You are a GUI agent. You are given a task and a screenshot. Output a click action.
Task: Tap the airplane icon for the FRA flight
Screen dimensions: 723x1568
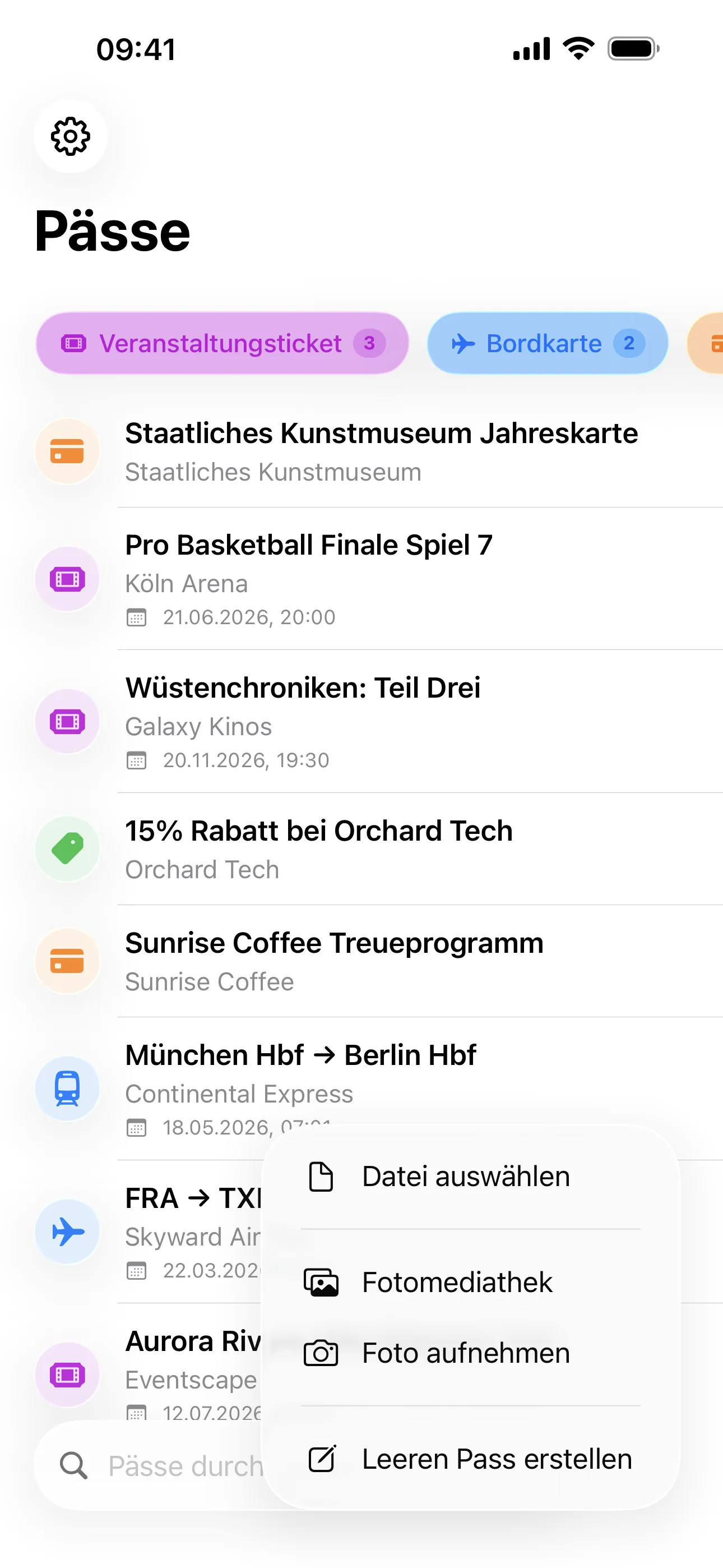[67, 1232]
